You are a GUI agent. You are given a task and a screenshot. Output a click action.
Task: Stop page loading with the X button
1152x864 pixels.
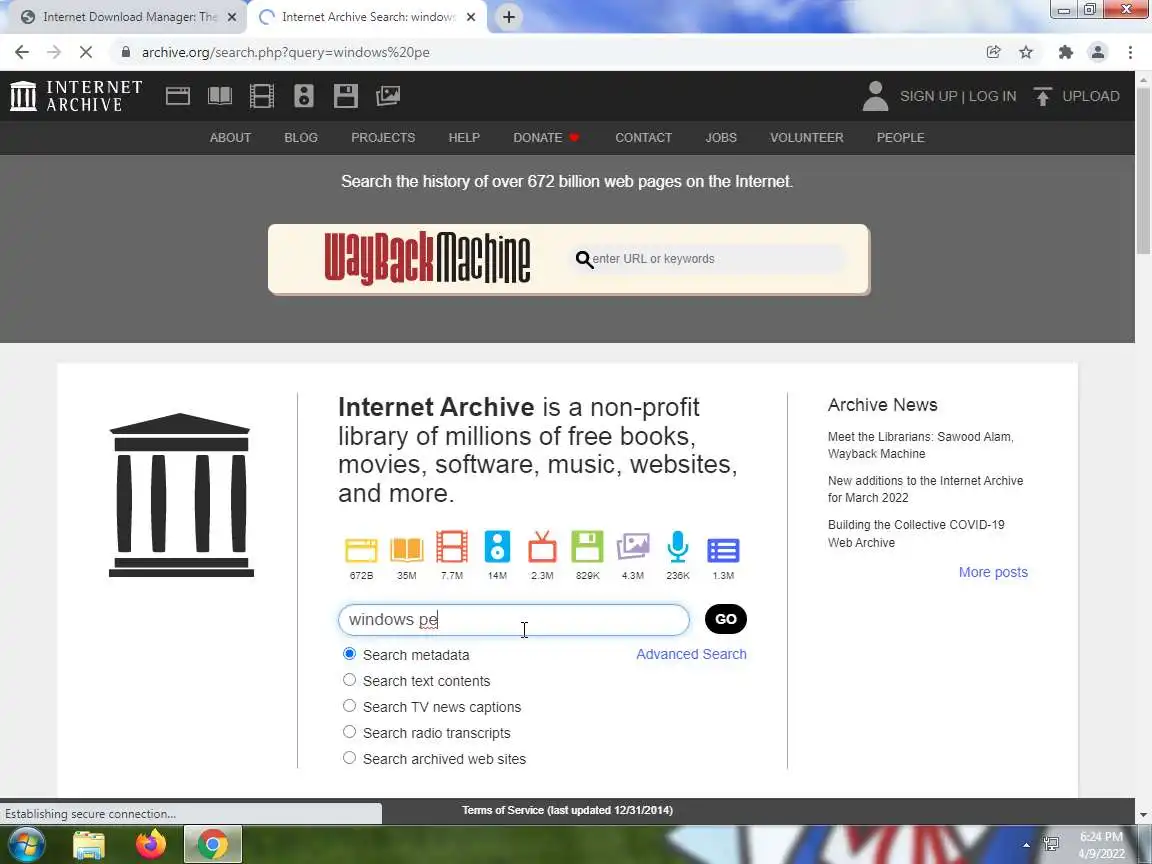tap(86, 52)
